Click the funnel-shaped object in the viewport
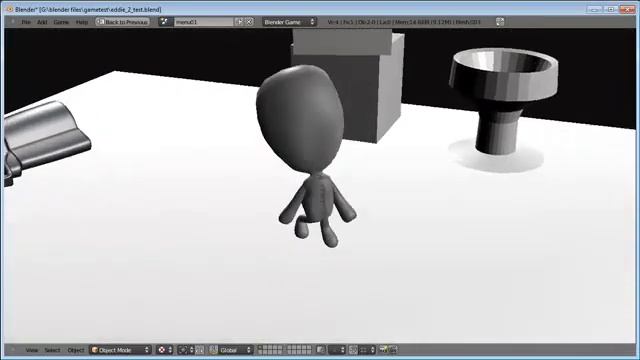The height and width of the screenshot is (360, 640). [x=503, y=100]
